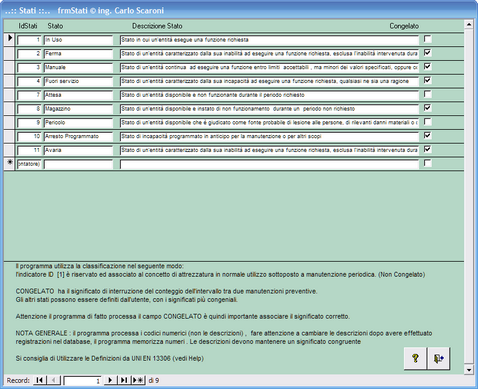The width and height of the screenshot is (478, 389).
Task: Click empty Descrizione field in new row
Action: pyautogui.click(x=269, y=164)
